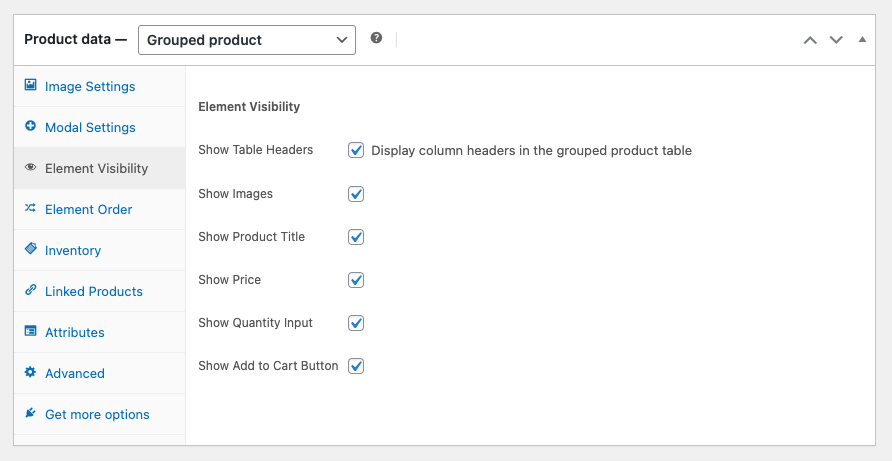The width and height of the screenshot is (892, 461).
Task: Click the Linked Products chain icon
Action: point(30,291)
